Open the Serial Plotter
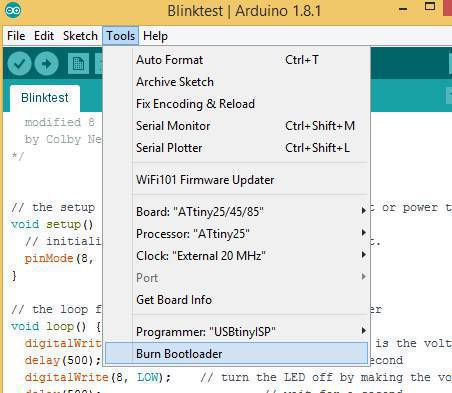The height and width of the screenshot is (393, 452). pyautogui.click(x=237, y=148)
